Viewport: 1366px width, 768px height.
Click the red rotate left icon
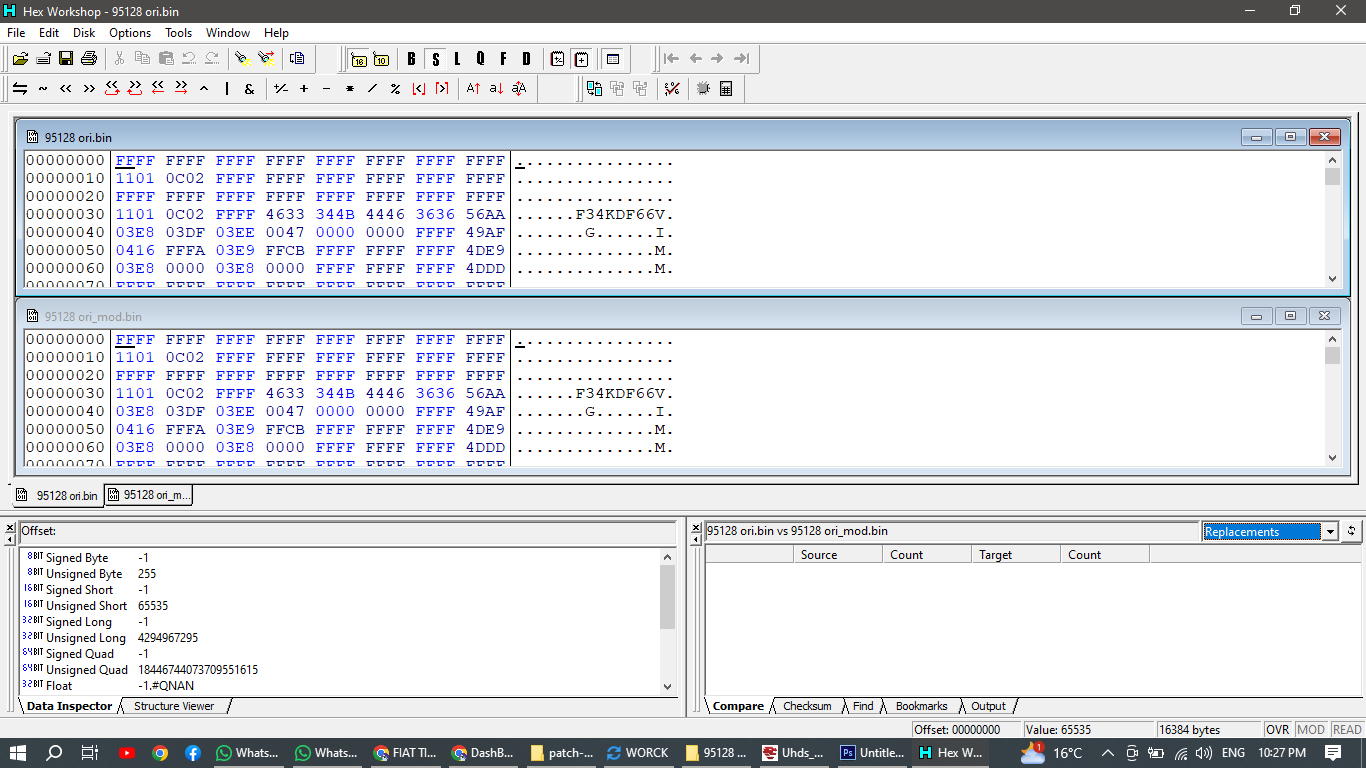[x=112, y=89]
